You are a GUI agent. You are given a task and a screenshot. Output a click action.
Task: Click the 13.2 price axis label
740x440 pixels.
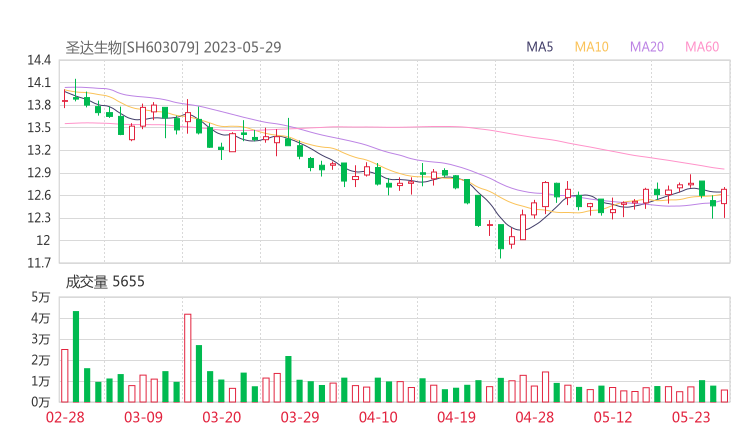(39, 151)
